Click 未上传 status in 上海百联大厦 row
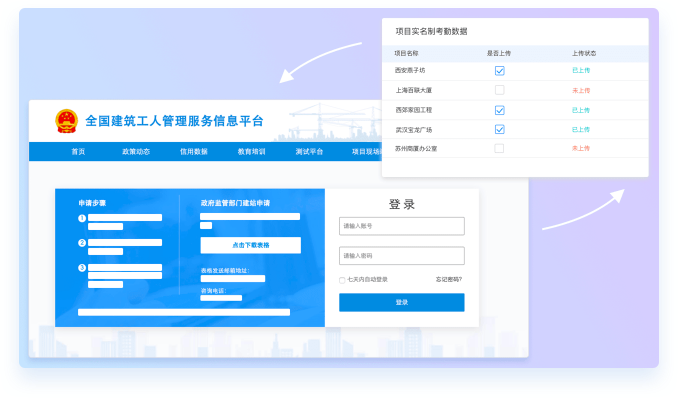The image size is (678, 398). 581,90
